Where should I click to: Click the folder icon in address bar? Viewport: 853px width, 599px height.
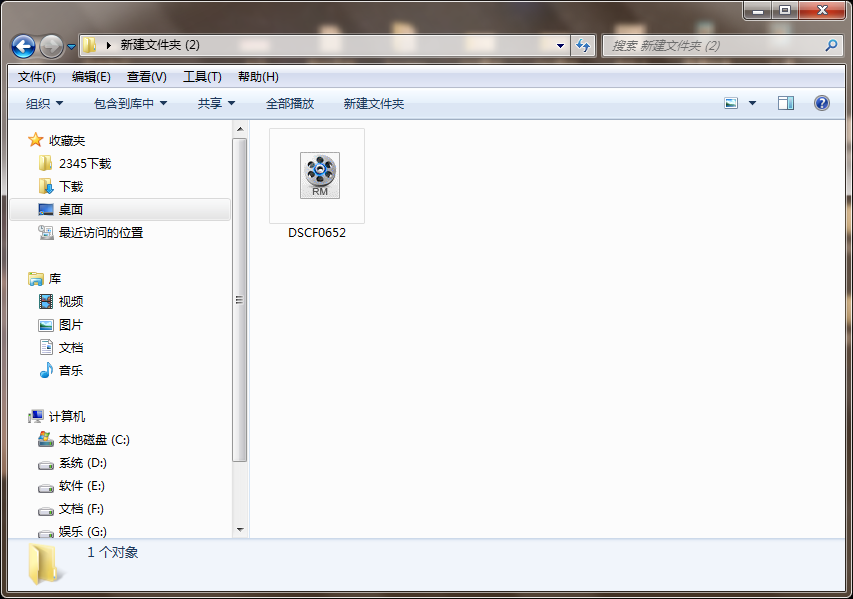pos(90,45)
